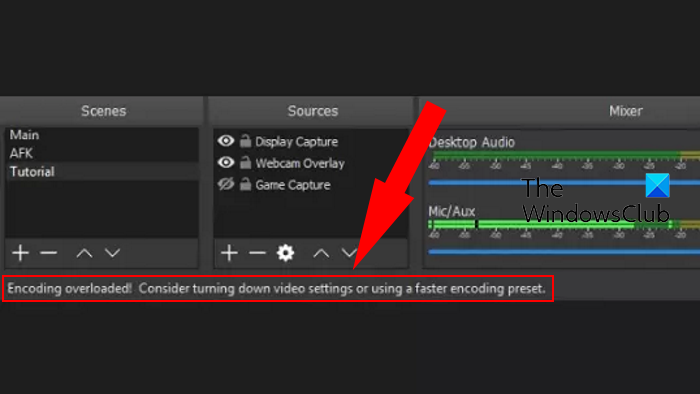Image resolution: width=700 pixels, height=394 pixels.
Task: Adjust Desktop Audio volume slider
Action: coord(564,182)
